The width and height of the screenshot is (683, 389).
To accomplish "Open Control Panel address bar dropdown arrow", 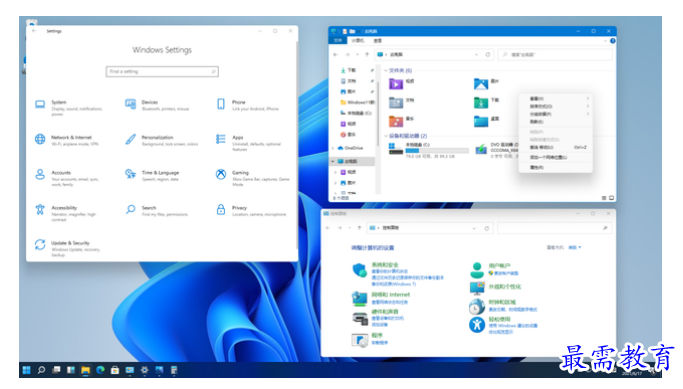I will [x=474, y=228].
